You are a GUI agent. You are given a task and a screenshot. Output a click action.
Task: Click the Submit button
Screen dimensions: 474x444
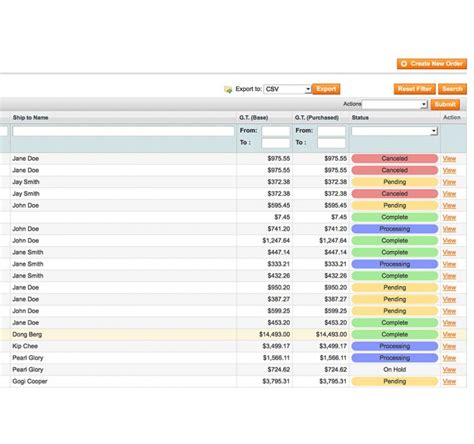445,104
